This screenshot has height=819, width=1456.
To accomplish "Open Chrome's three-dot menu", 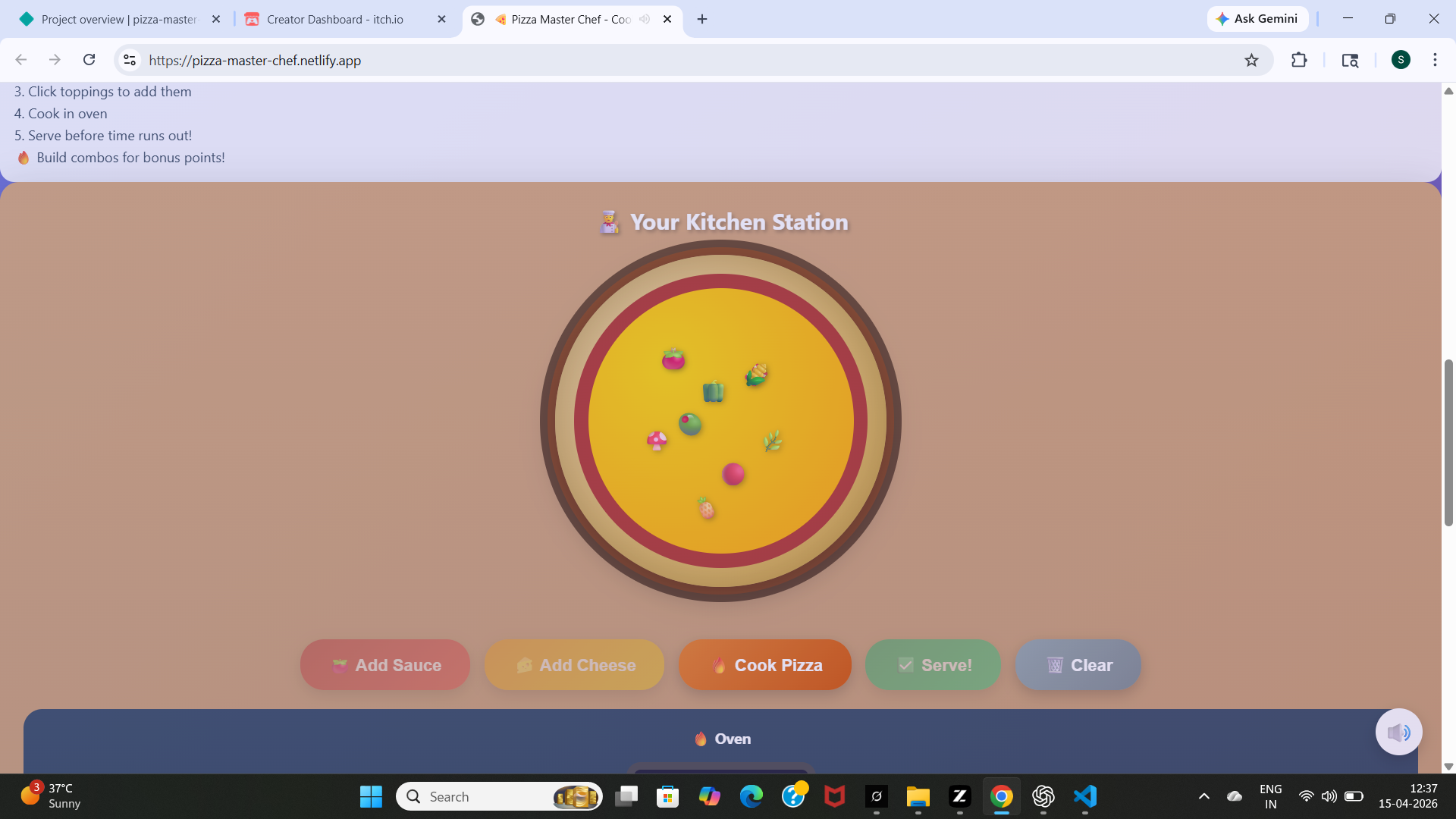I will pos(1435,60).
